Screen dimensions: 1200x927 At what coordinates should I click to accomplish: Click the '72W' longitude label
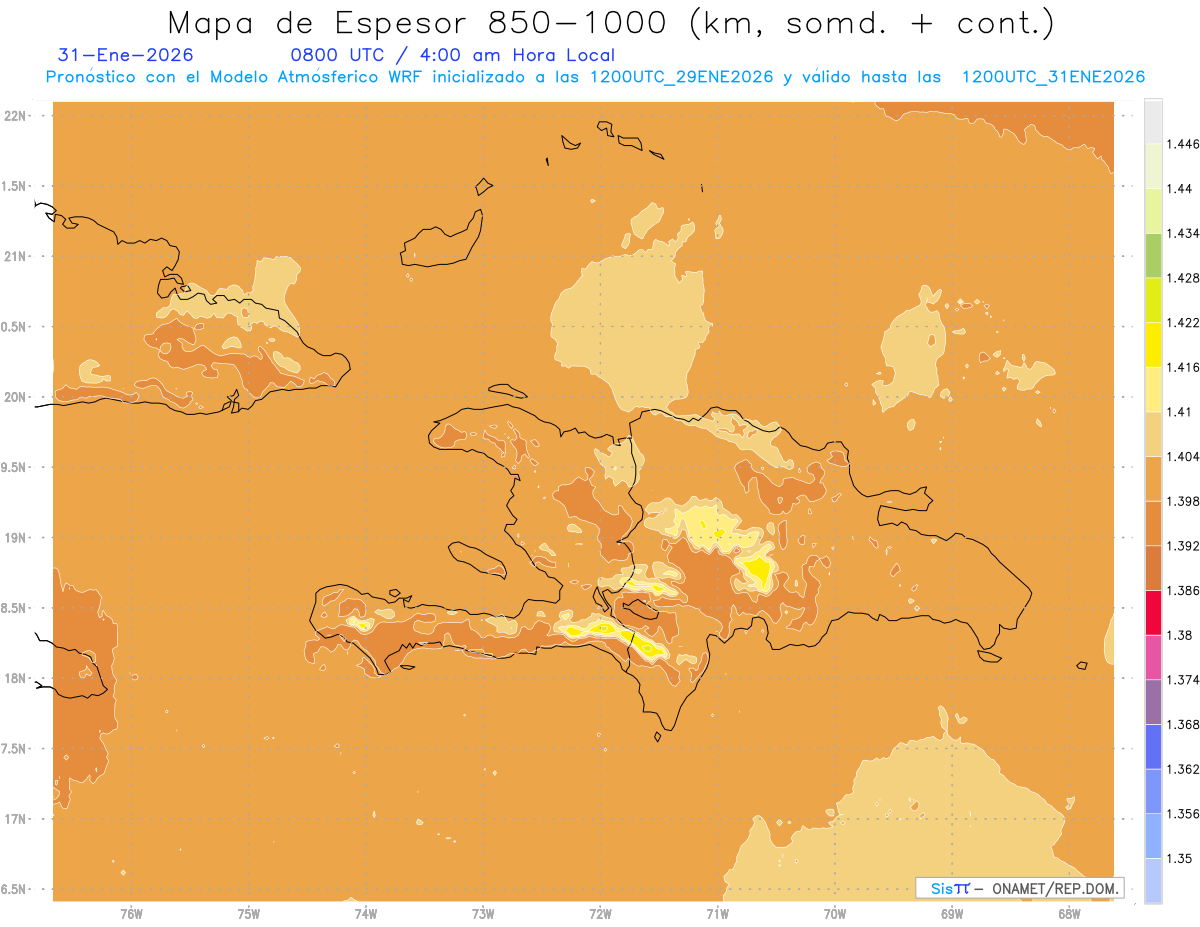(x=600, y=914)
